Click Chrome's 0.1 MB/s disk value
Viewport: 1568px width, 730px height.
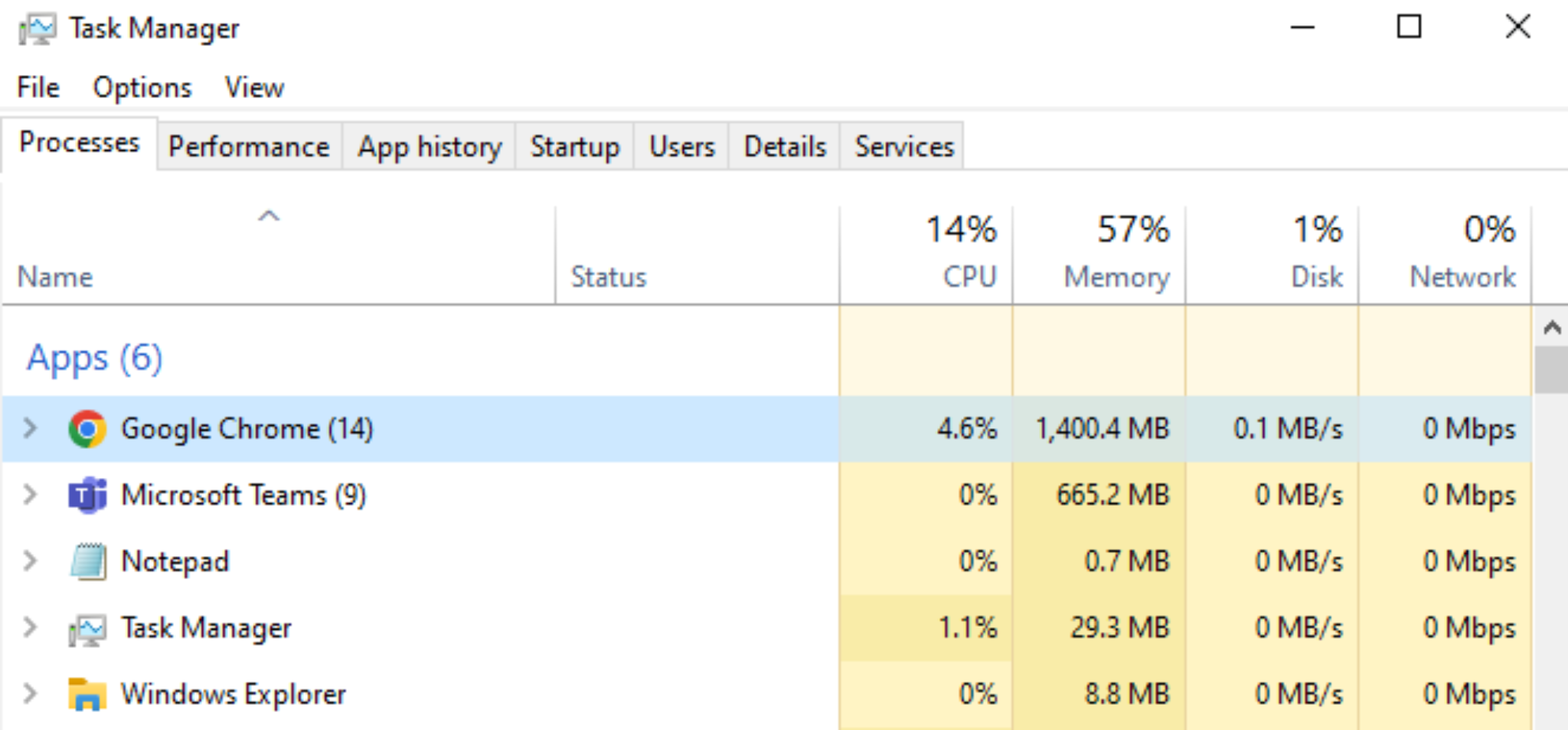(x=1288, y=428)
